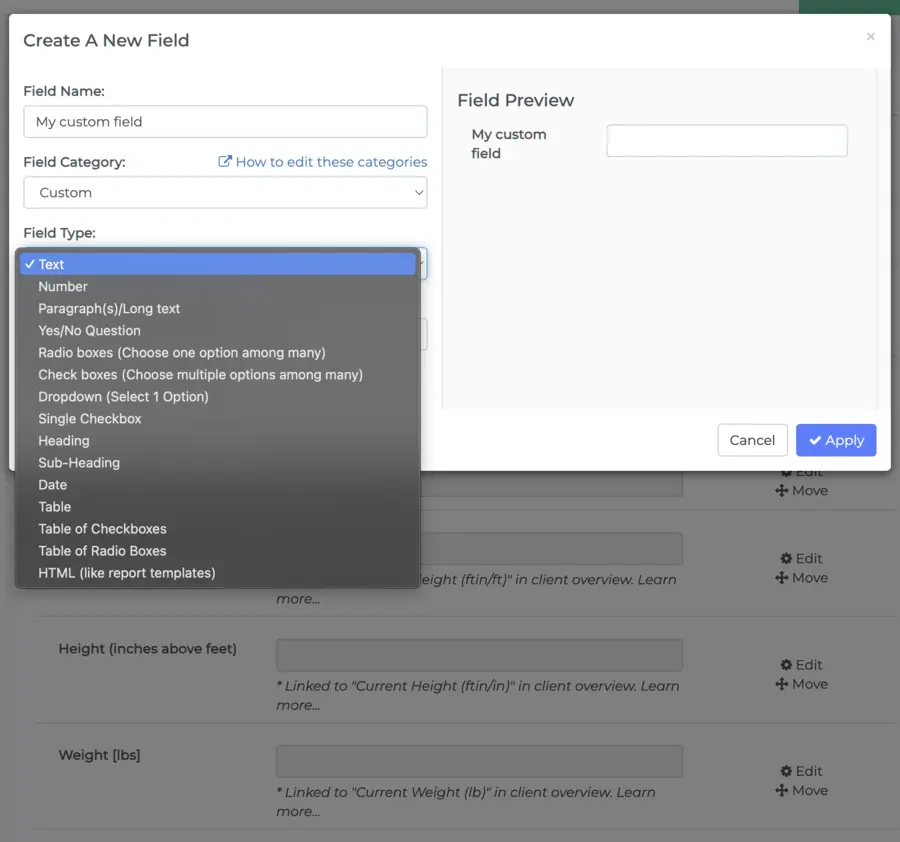Image resolution: width=900 pixels, height=842 pixels.
Task: Click the Cancel button
Action: [x=752, y=440]
